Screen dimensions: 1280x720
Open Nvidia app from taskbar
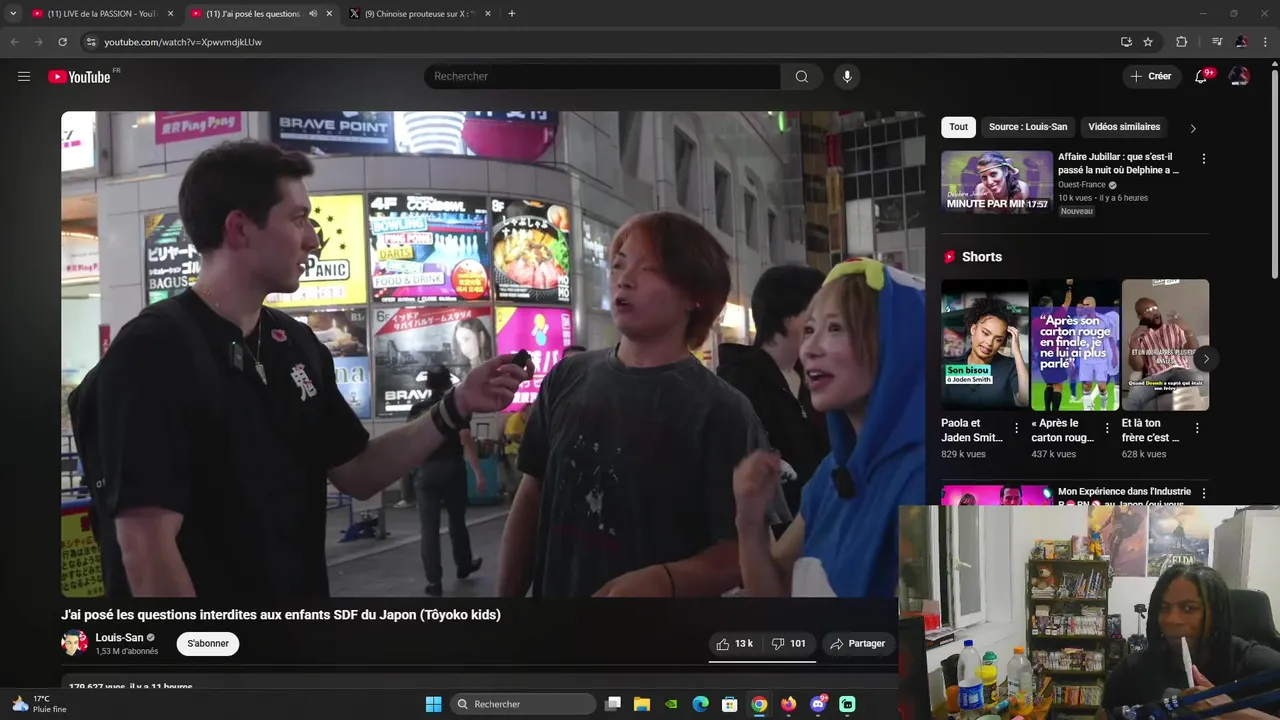(671, 704)
